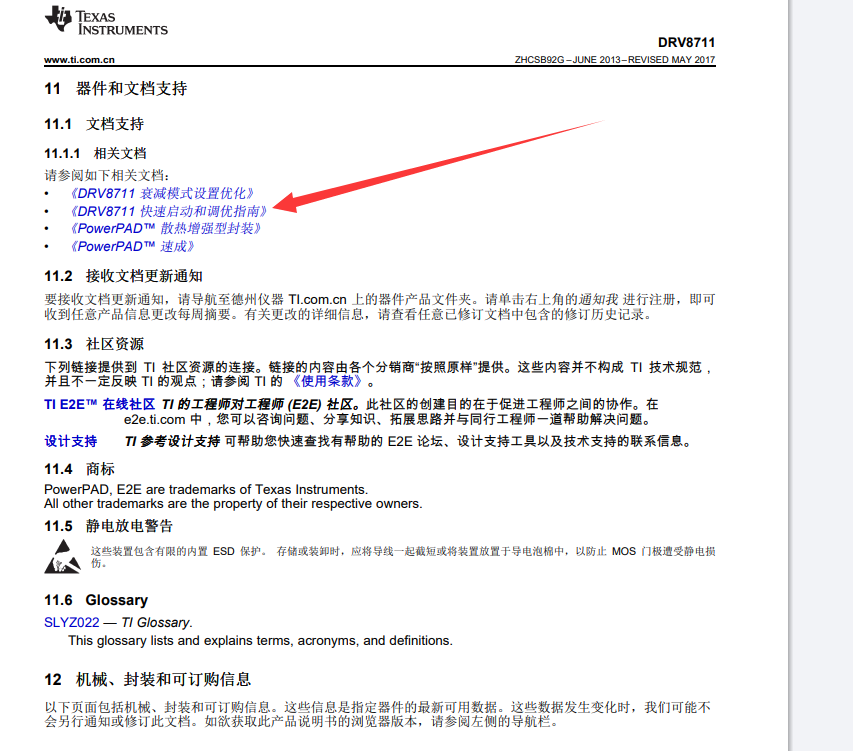Click the Texas Instruments logo
Screen dimensions: 853x751
click(x=106, y=21)
